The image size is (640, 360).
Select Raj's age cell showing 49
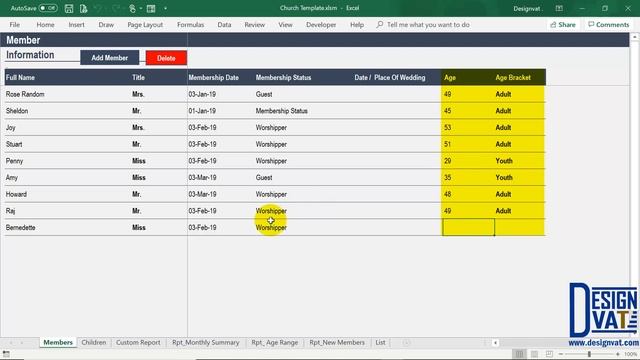coord(468,211)
